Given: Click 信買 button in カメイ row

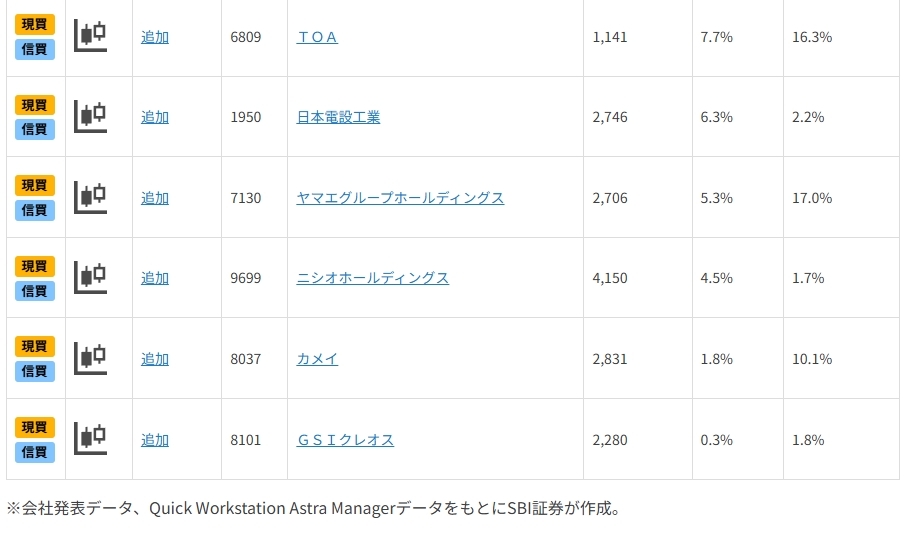Looking at the screenshot, I should pyautogui.click(x=35, y=372).
